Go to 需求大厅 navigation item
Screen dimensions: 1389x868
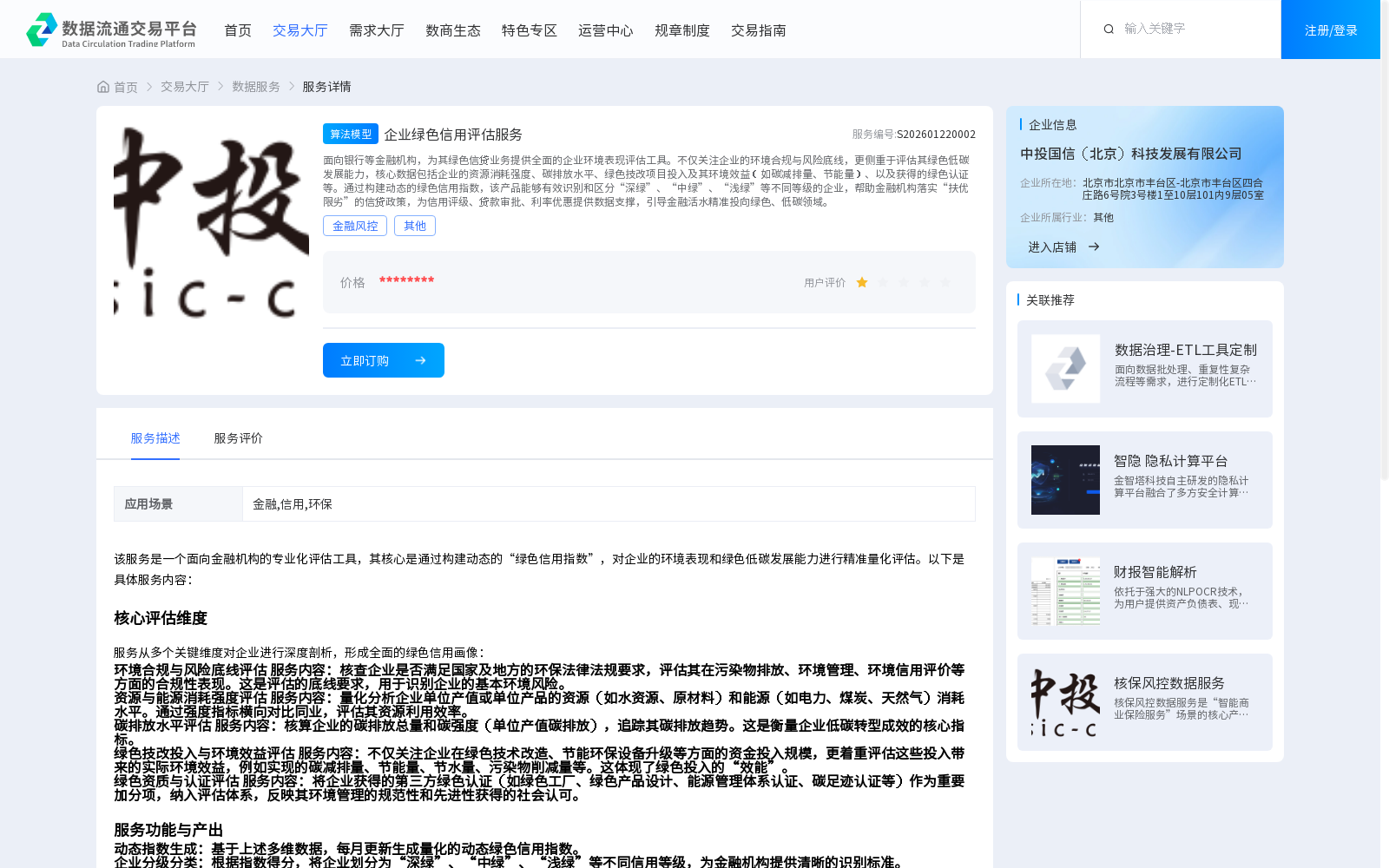(x=377, y=30)
